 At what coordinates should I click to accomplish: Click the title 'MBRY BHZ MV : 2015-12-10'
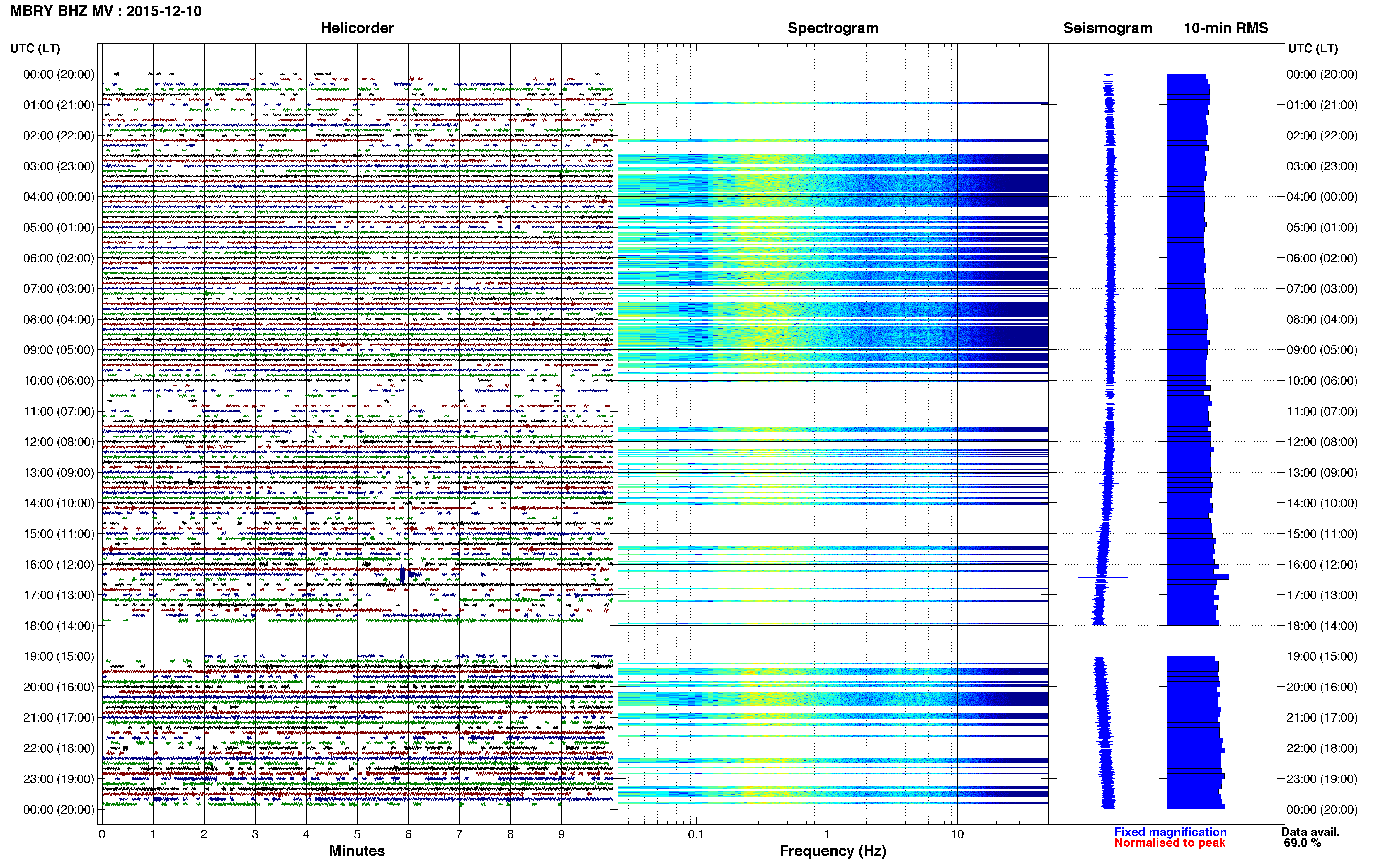point(106,11)
